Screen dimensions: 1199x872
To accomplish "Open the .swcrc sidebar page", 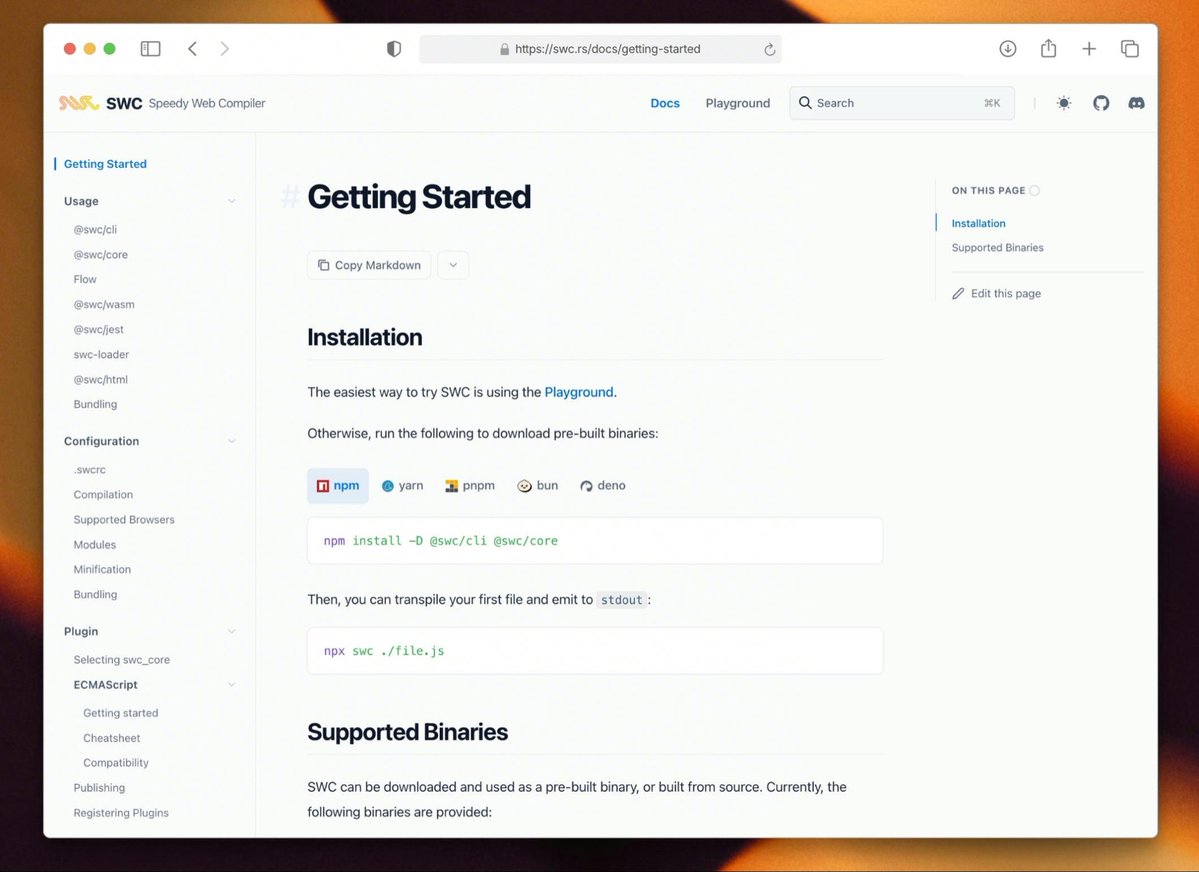I will coord(89,470).
